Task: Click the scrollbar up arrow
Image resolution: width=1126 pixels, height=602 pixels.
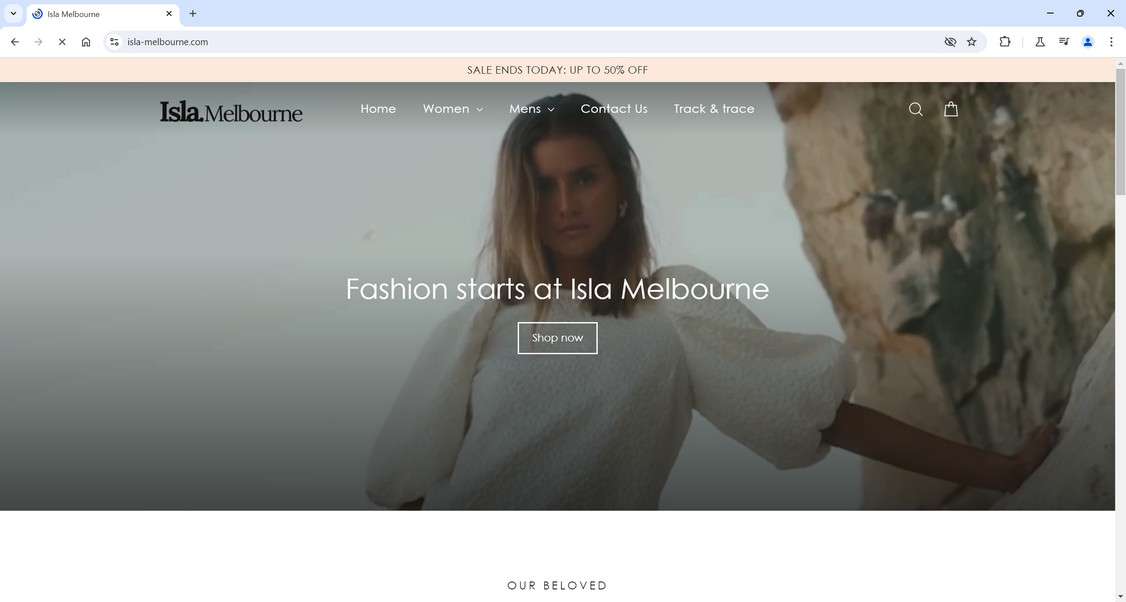Action: click(x=1120, y=64)
